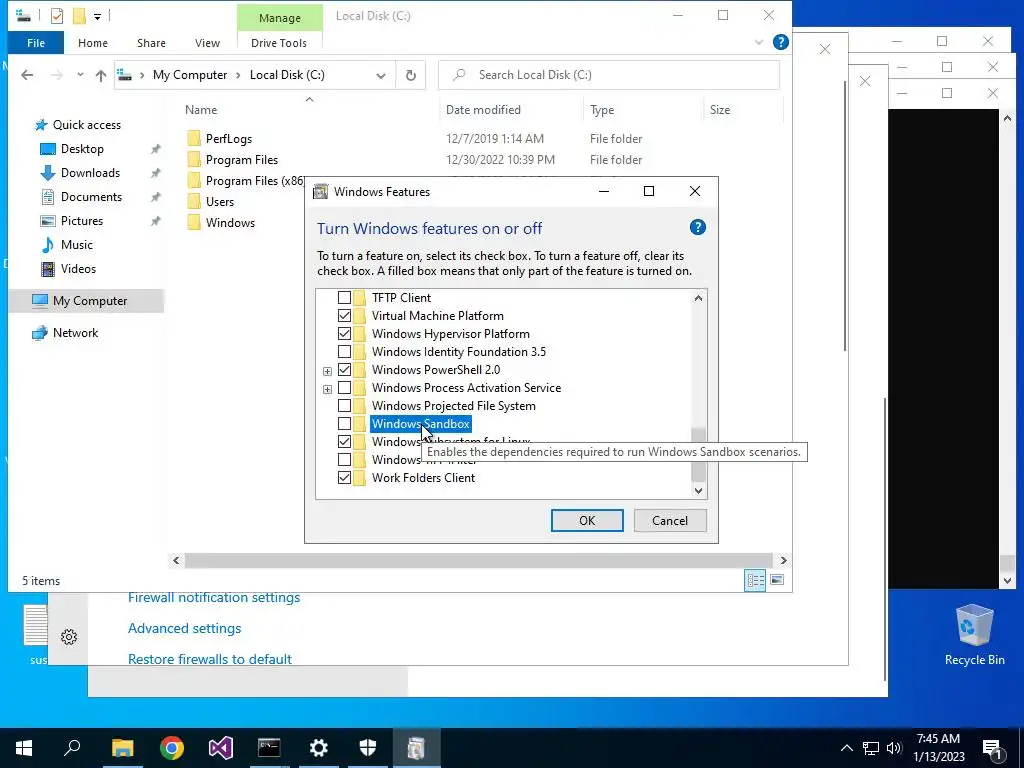Image resolution: width=1024 pixels, height=768 pixels.
Task: Enable the Windows Sandbox checkbox
Action: [344, 424]
